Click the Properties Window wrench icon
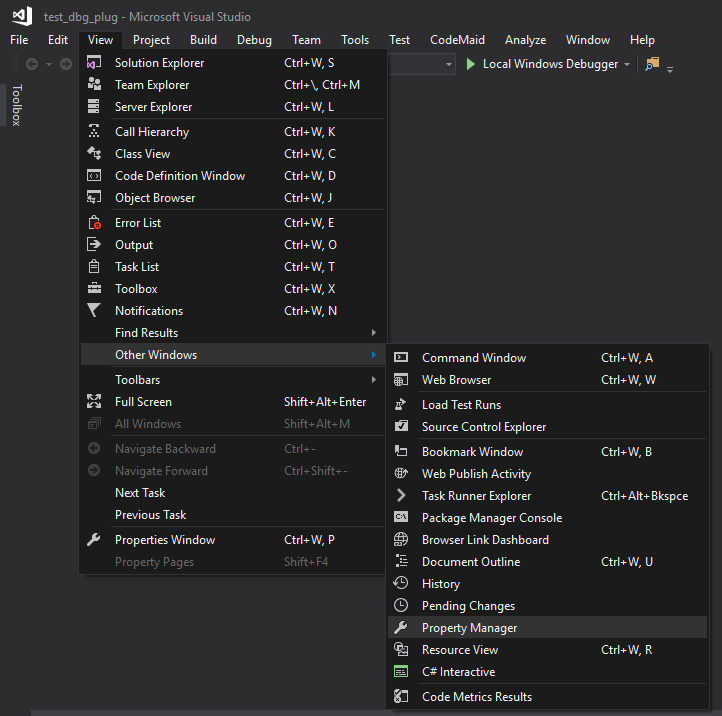 [x=94, y=540]
